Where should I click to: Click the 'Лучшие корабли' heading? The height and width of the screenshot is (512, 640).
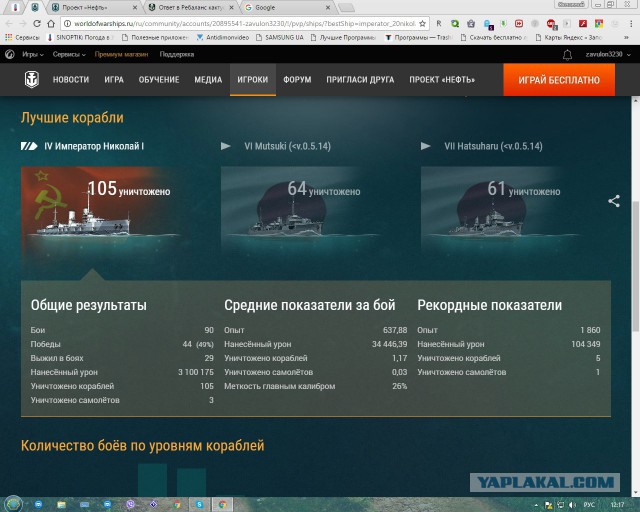(x=72, y=118)
